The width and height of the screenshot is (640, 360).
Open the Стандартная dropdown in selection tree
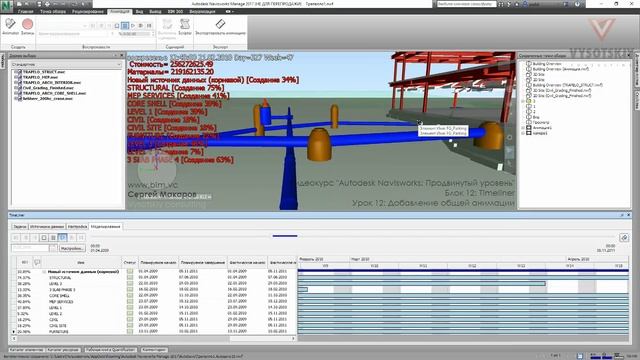[66, 64]
